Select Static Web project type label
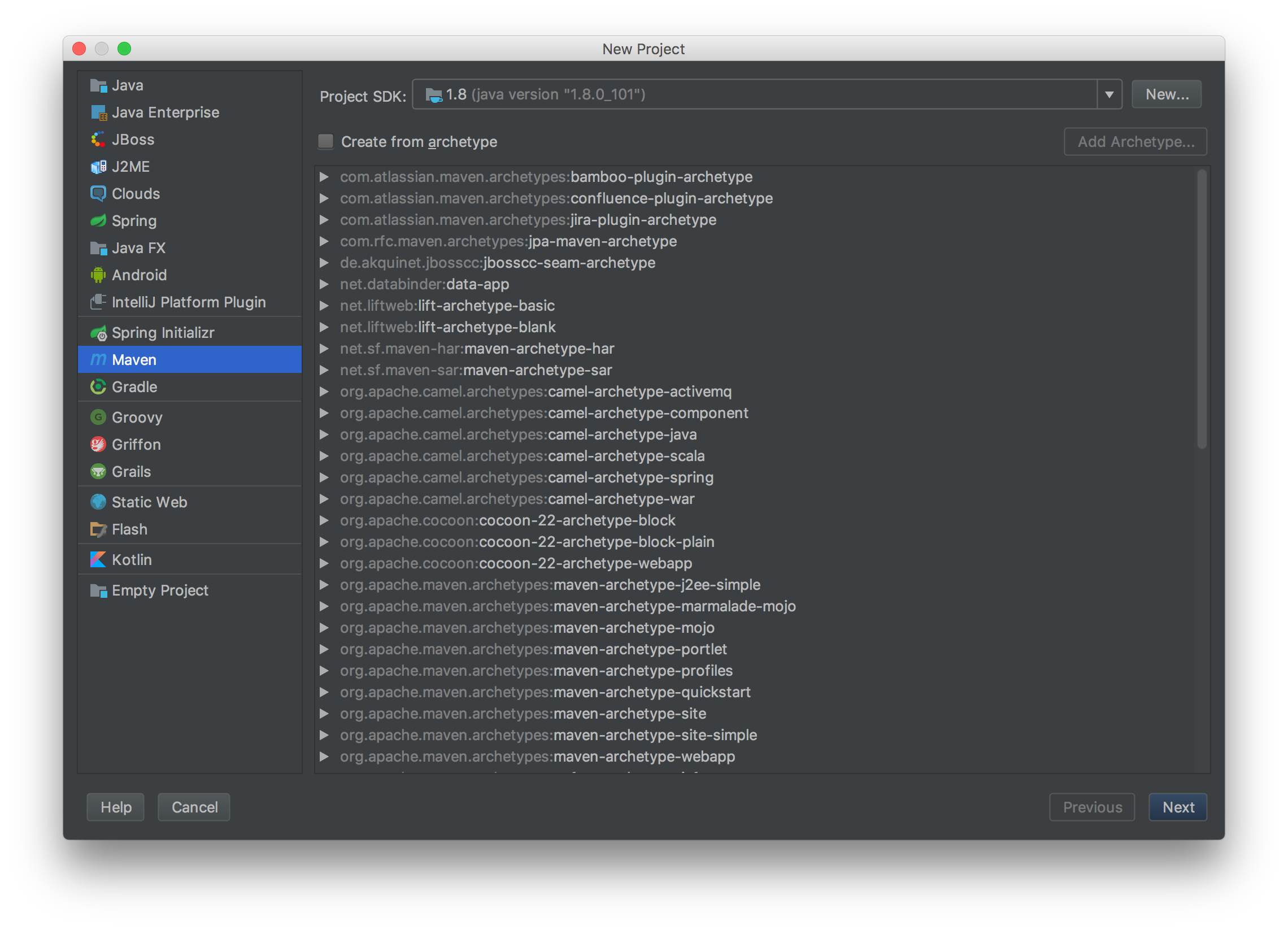1288x930 pixels. point(149,502)
